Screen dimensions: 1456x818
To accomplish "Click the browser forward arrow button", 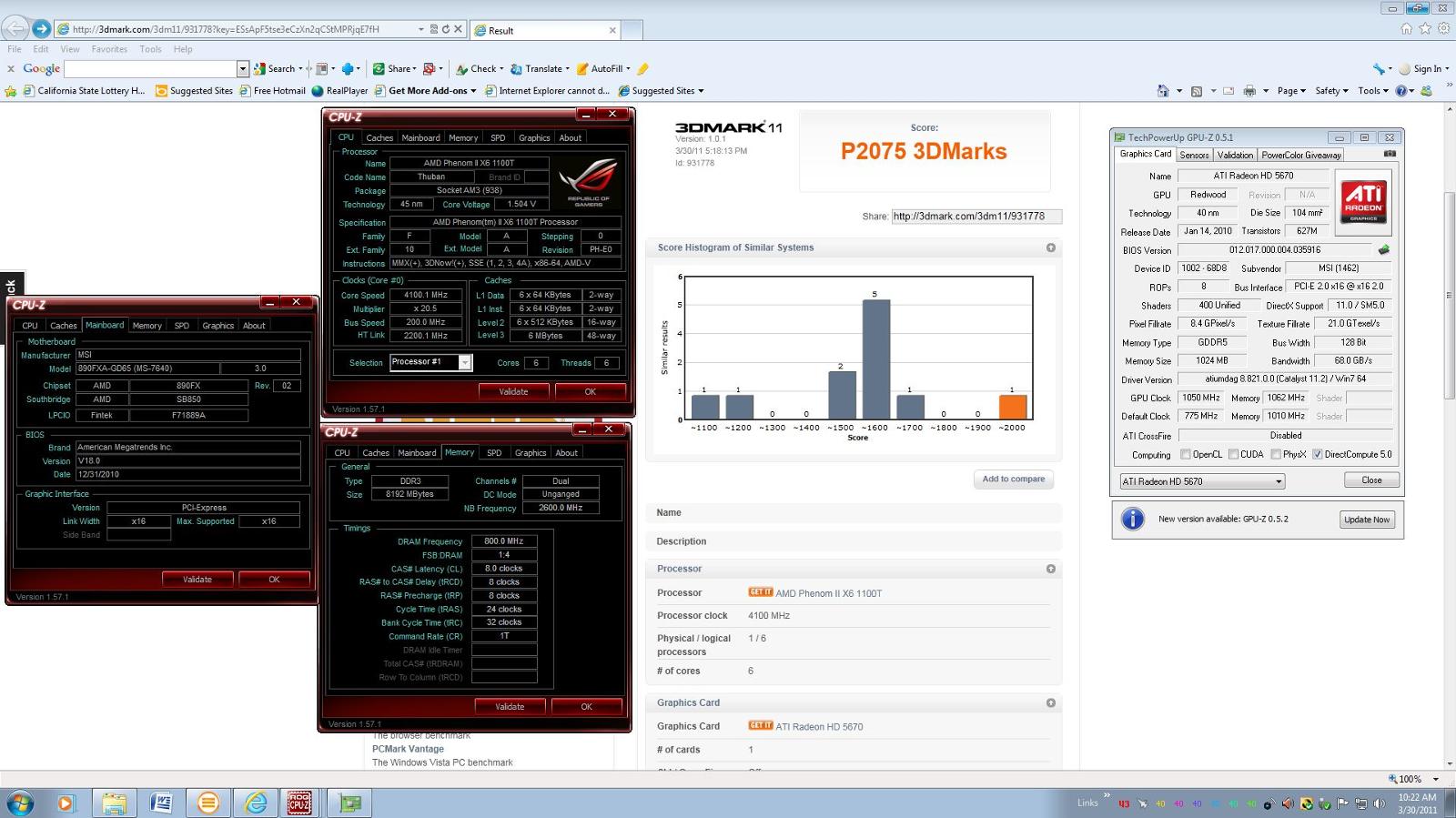I will 41,29.
